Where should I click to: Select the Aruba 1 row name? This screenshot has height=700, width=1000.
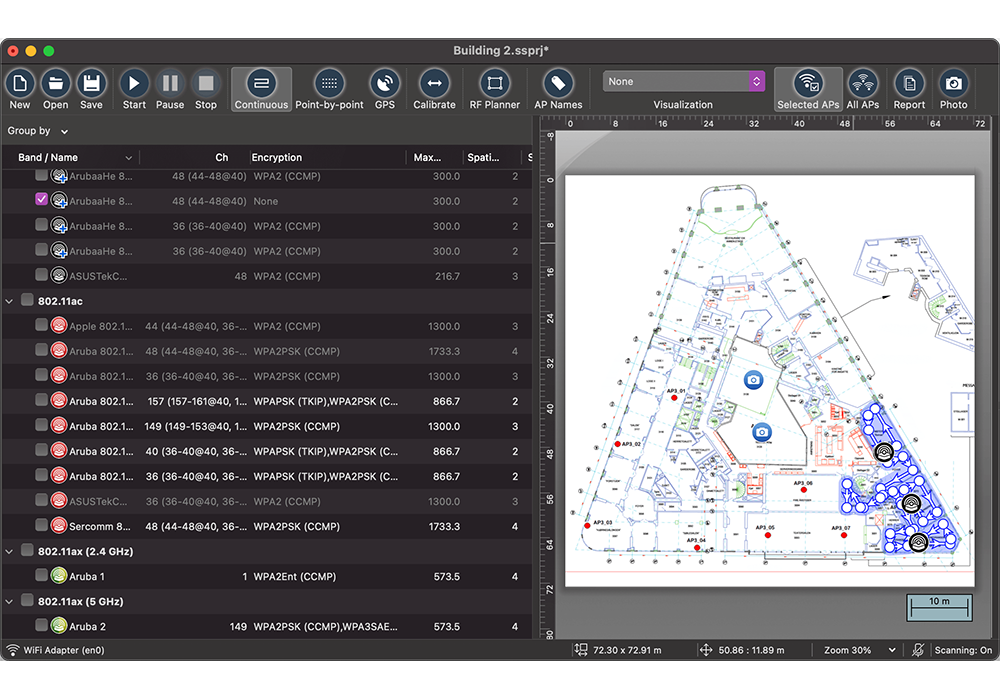87,576
